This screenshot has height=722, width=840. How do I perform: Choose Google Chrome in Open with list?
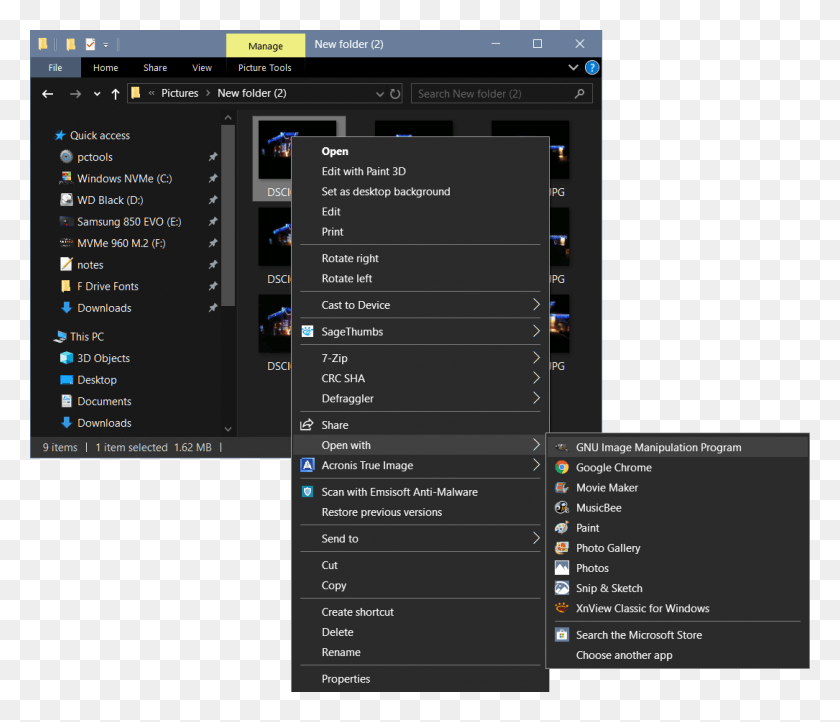click(613, 467)
